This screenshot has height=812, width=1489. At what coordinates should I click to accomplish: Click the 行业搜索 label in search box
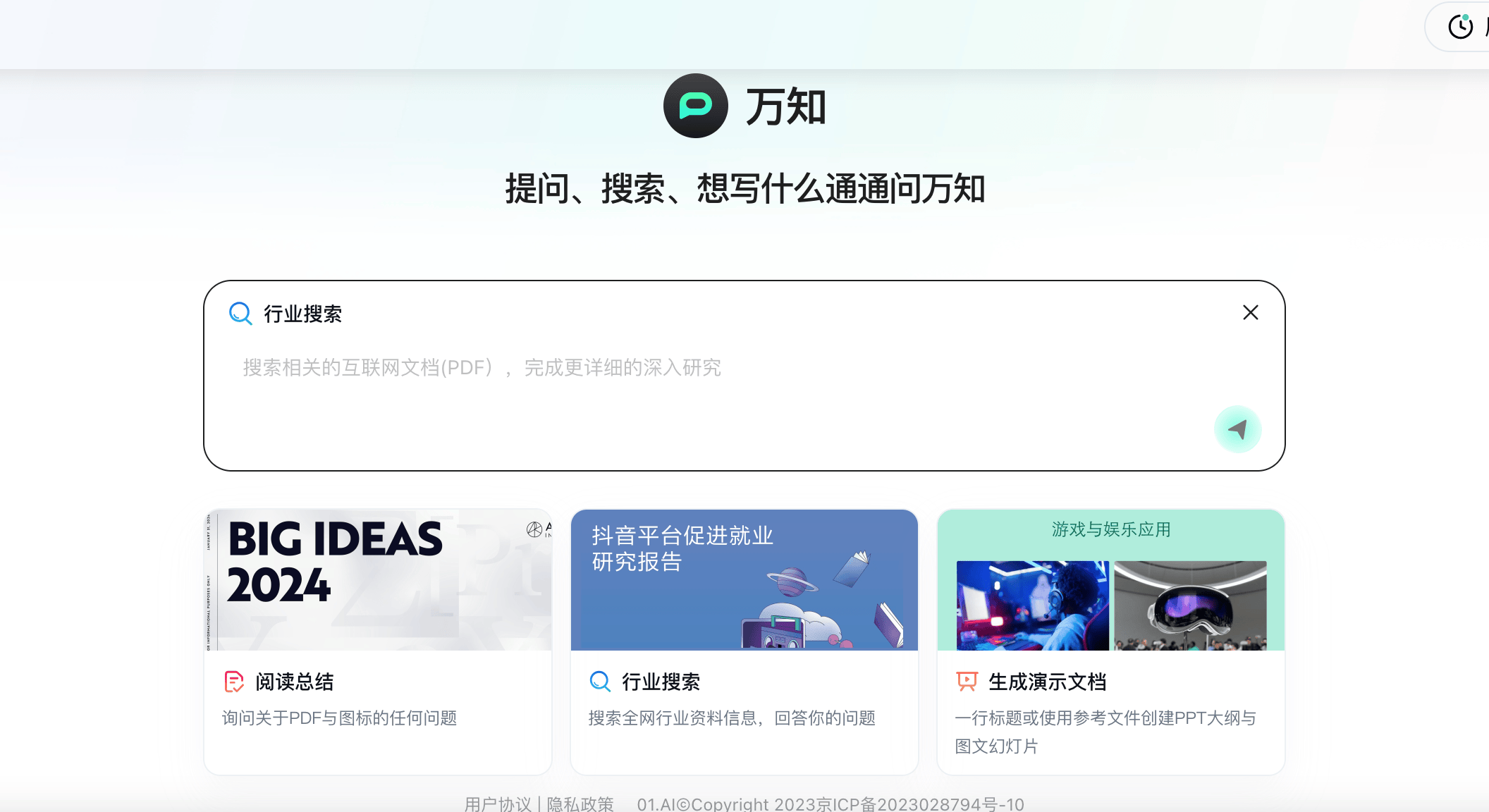click(303, 314)
